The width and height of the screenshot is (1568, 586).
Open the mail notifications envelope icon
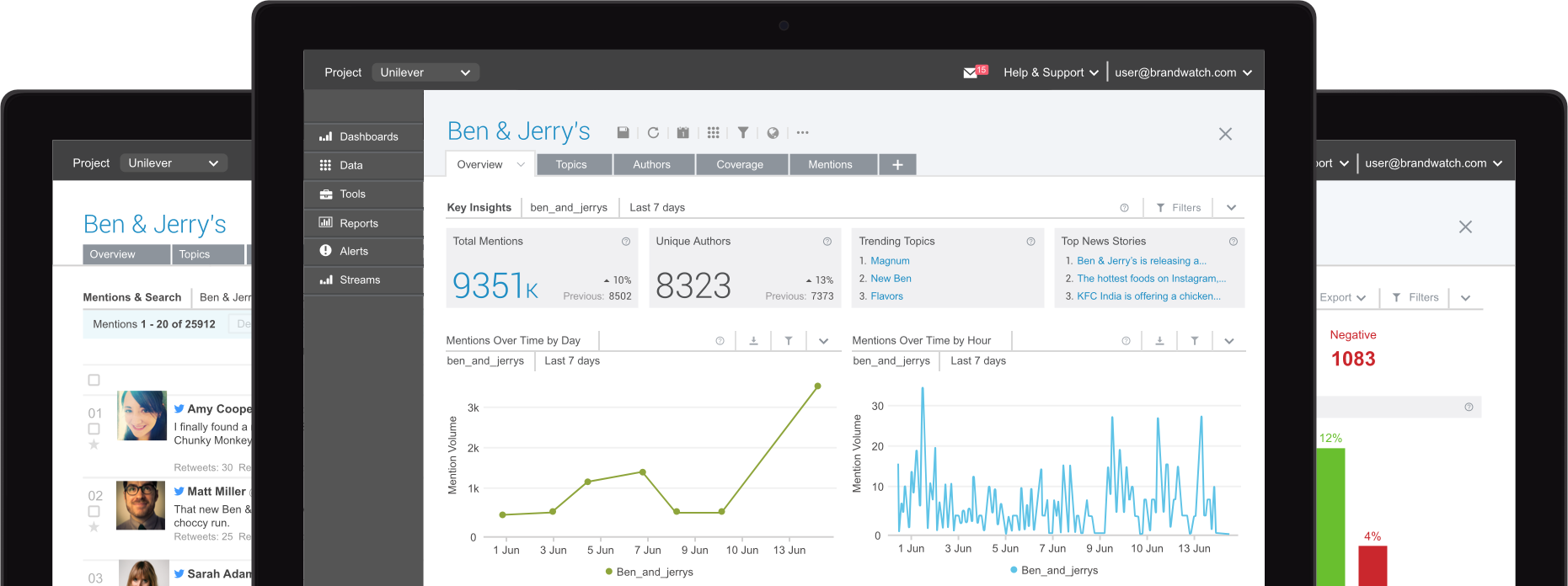[x=971, y=72]
